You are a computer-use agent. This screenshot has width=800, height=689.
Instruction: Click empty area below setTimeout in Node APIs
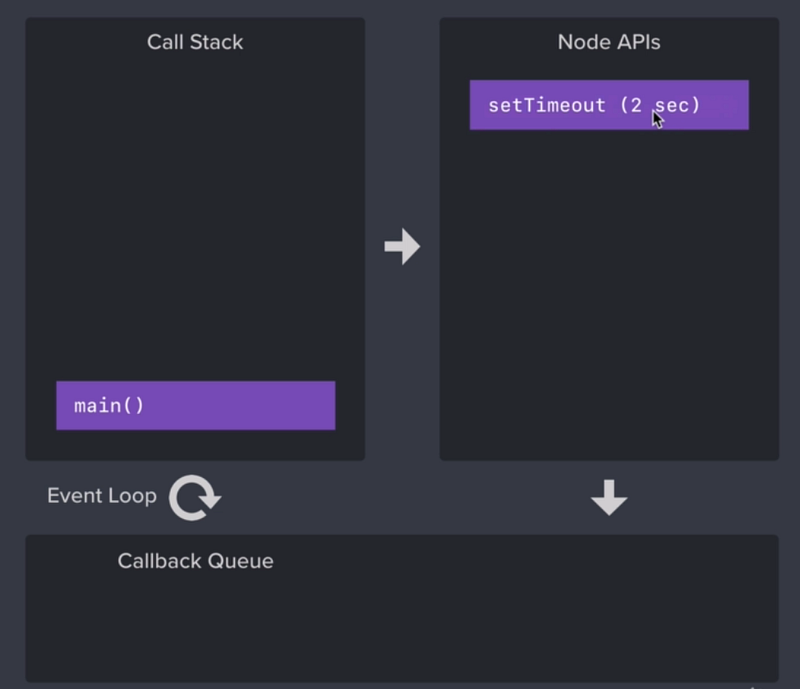(609, 296)
